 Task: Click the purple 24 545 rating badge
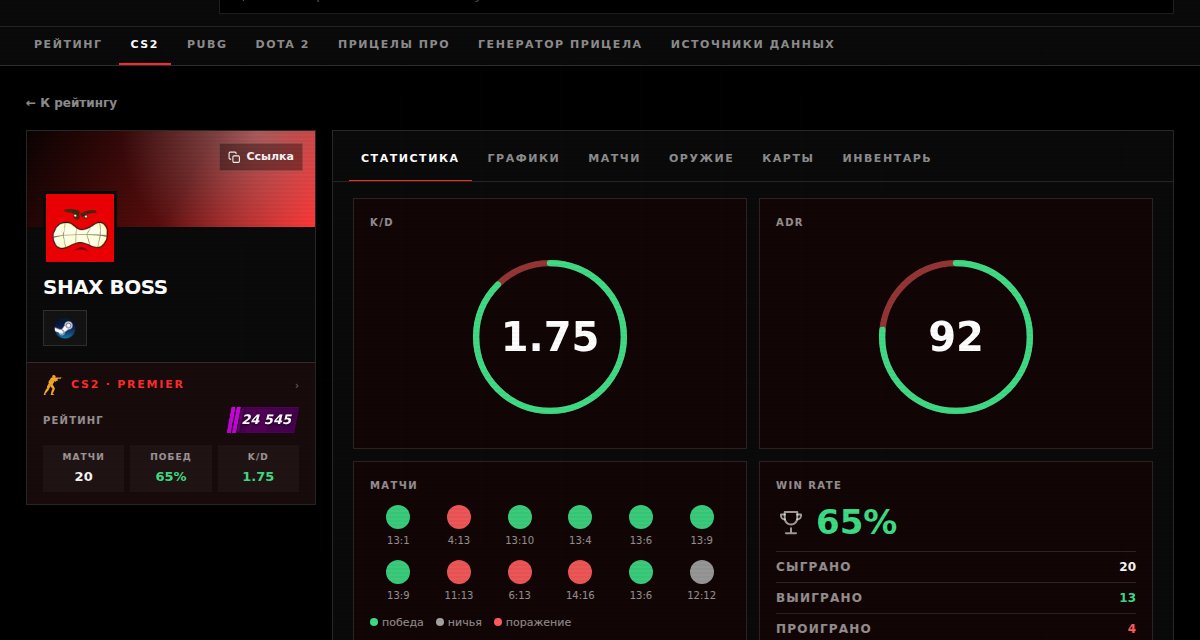(264, 420)
